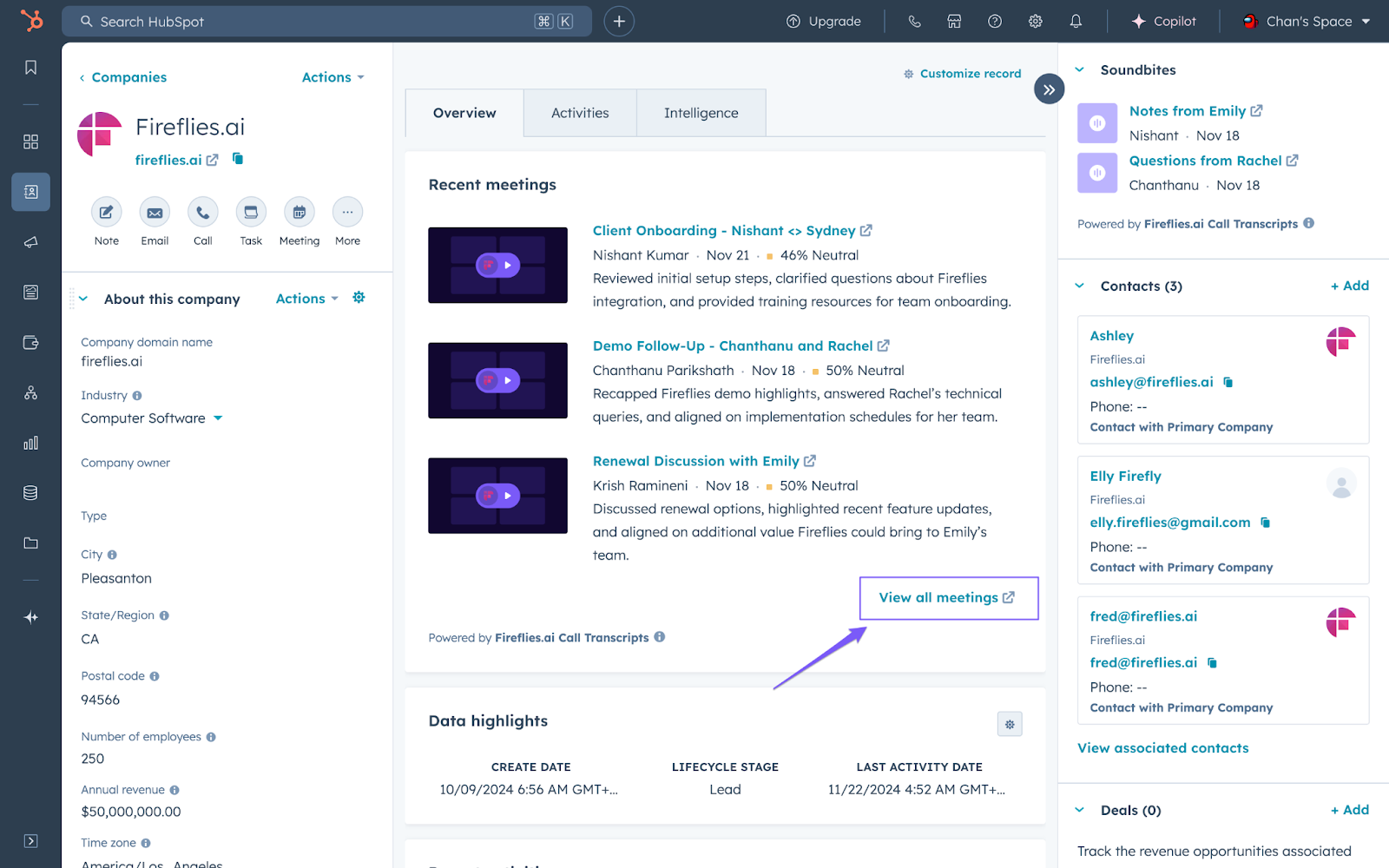
Task: Collapse the Soundbites section
Action: [x=1080, y=70]
